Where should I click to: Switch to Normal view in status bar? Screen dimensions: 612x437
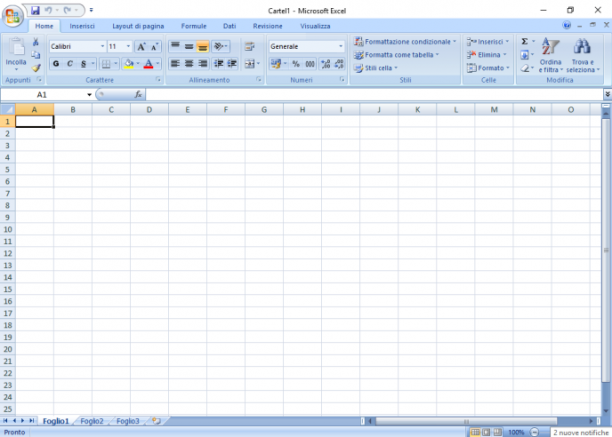[475, 432]
